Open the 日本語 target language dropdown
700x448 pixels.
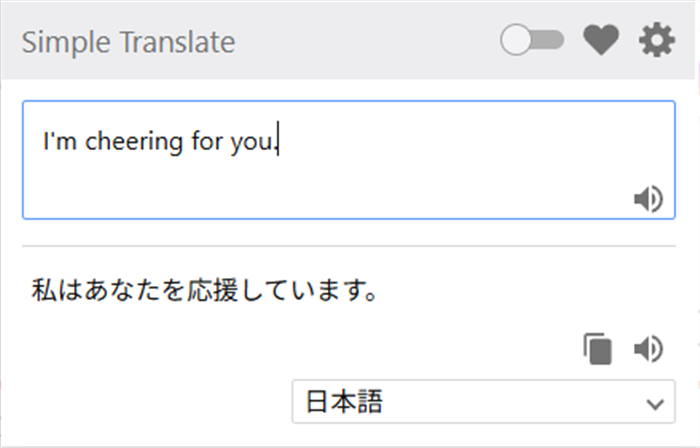click(x=483, y=403)
